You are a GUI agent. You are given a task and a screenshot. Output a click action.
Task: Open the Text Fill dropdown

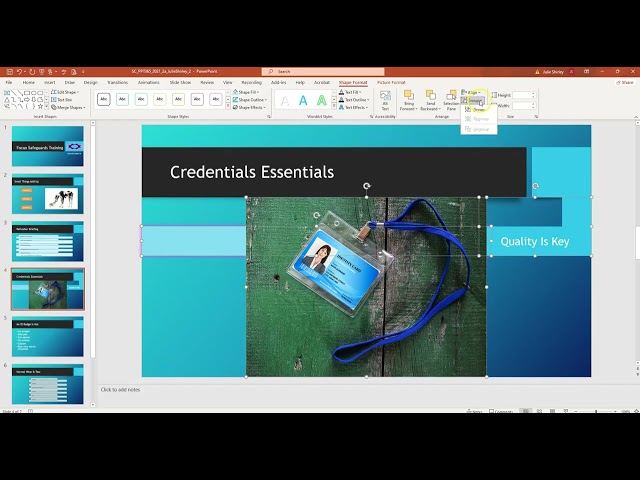point(350,92)
